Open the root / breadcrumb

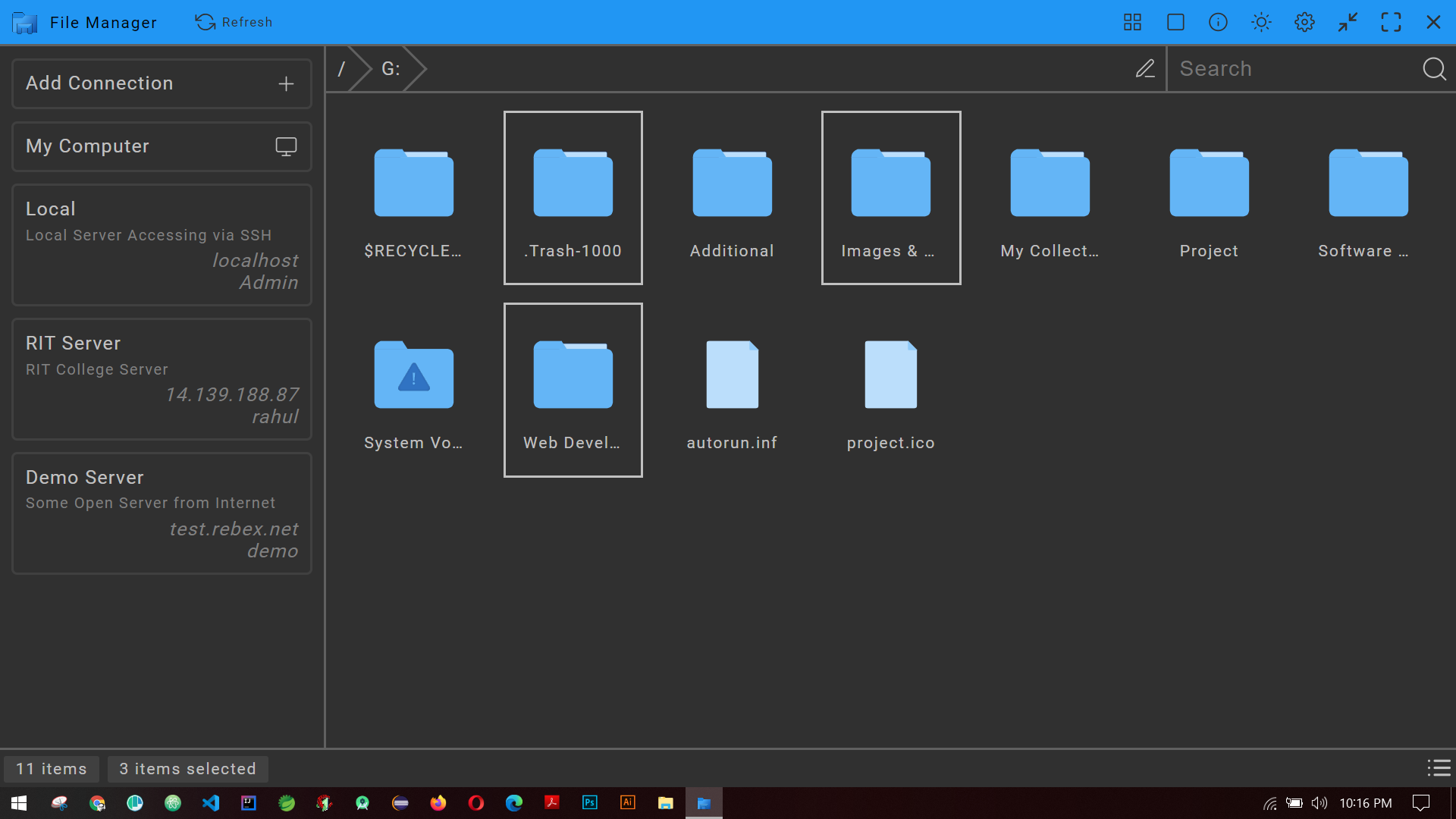pos(343,68)
